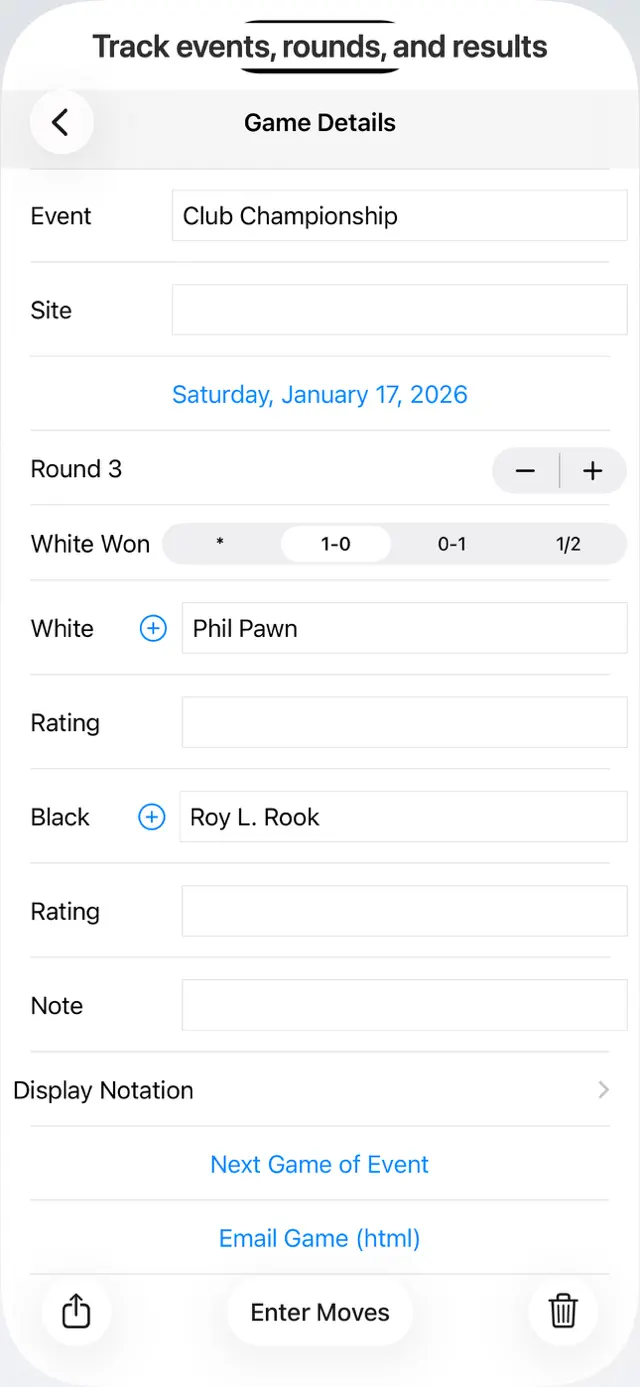Viewport: 640px width, 1387px height.
Task: Click the Event field showing Club Championship
Action: point(399,215)
